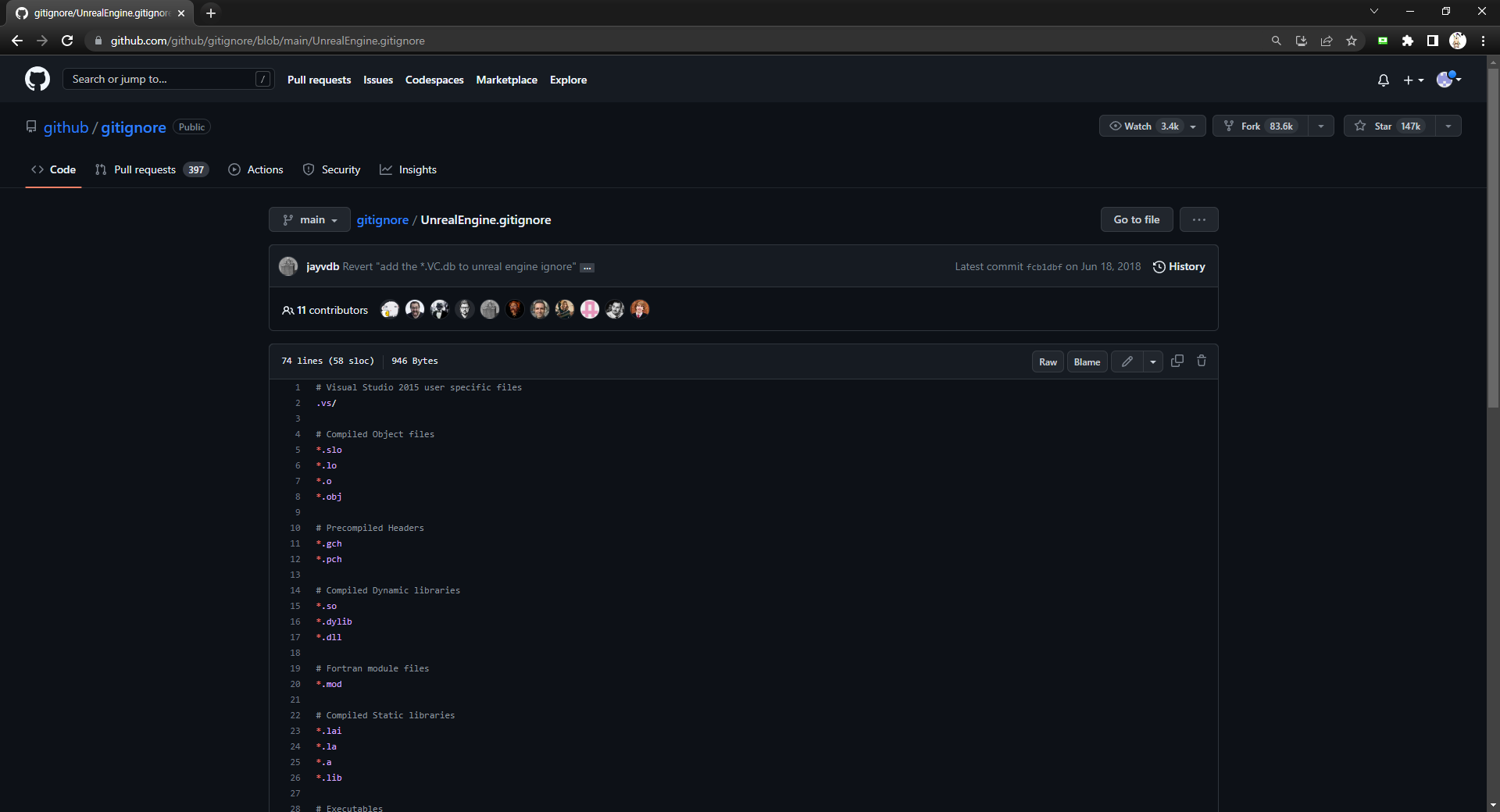
Task: Open repository Pull requests tab
Action: (152, 169)
